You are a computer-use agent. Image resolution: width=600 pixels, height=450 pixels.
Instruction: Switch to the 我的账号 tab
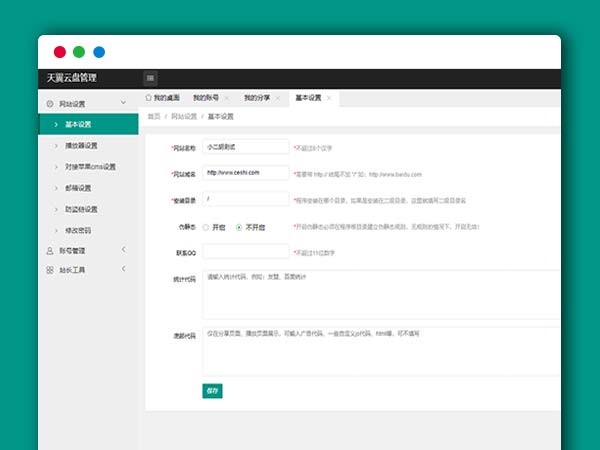pyautogui.click(x=205, y=98)
